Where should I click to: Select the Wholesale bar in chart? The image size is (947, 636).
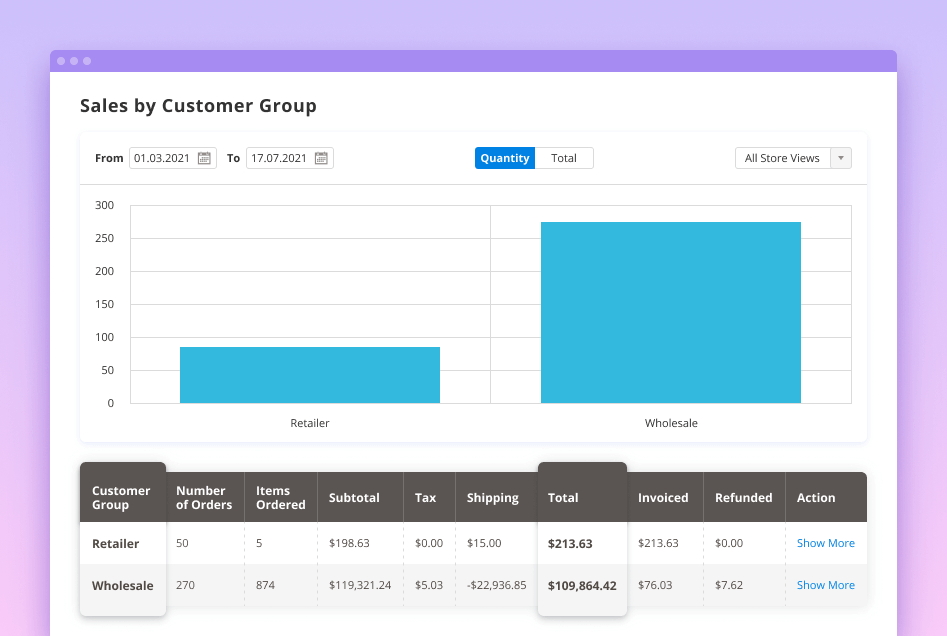pos(671,312)
